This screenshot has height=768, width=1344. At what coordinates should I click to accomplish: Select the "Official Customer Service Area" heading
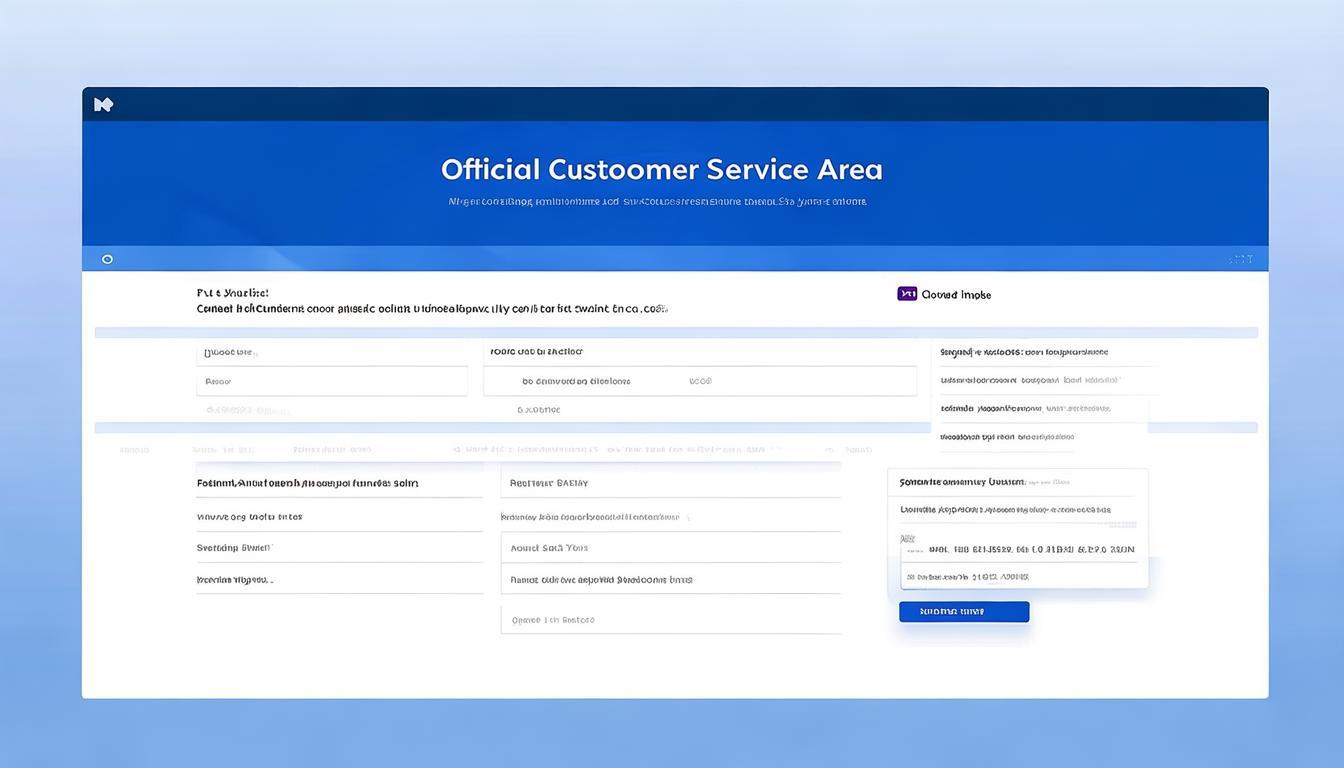pos(661,169)
